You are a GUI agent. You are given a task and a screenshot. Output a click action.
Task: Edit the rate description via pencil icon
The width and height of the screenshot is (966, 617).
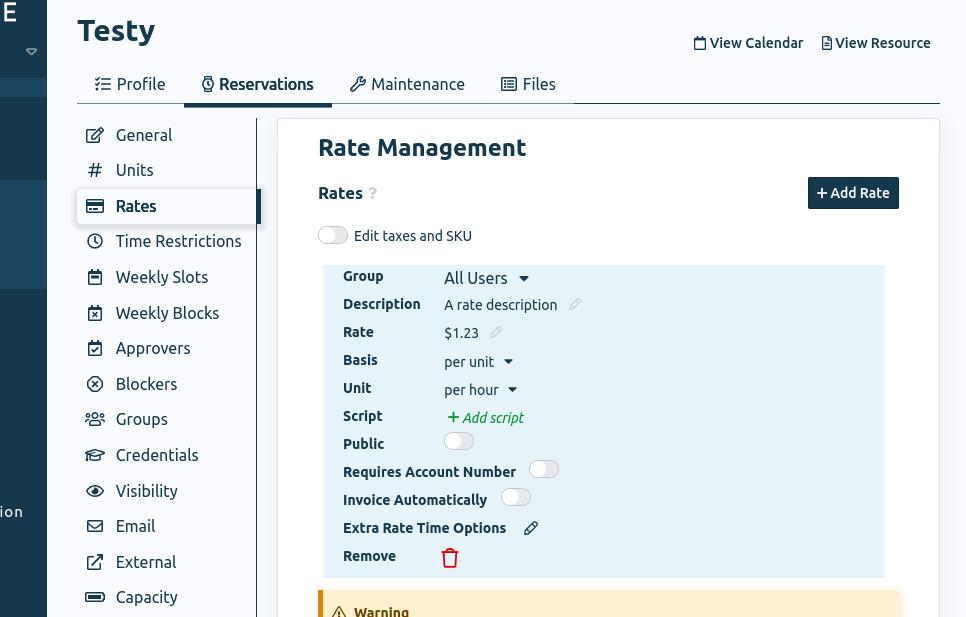575,305
